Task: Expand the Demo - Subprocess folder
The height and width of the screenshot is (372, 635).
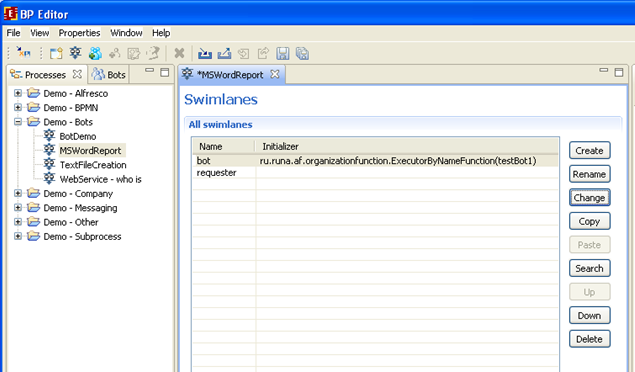Action: click(18, 236)
